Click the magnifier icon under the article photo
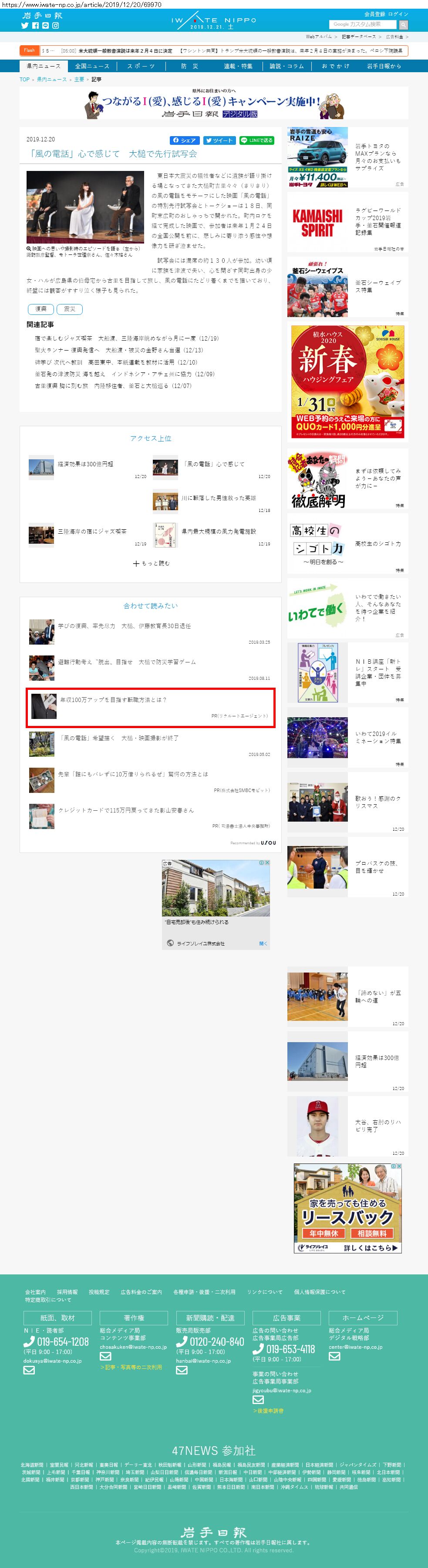The height and width of the screenshot is (1568, 428). [x=29, y=249]
